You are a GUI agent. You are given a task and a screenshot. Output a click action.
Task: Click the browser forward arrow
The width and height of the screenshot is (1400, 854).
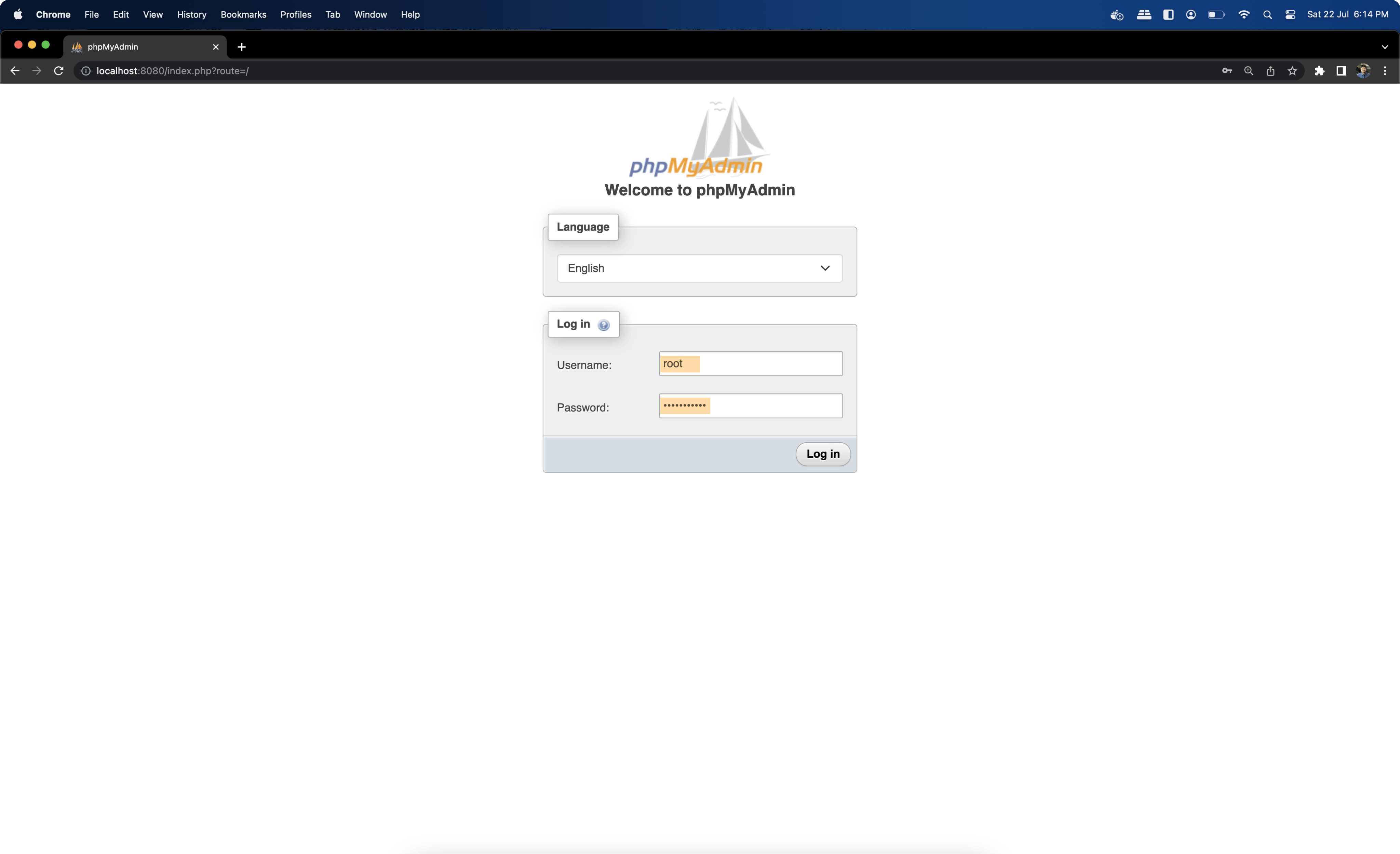(37, 71)
